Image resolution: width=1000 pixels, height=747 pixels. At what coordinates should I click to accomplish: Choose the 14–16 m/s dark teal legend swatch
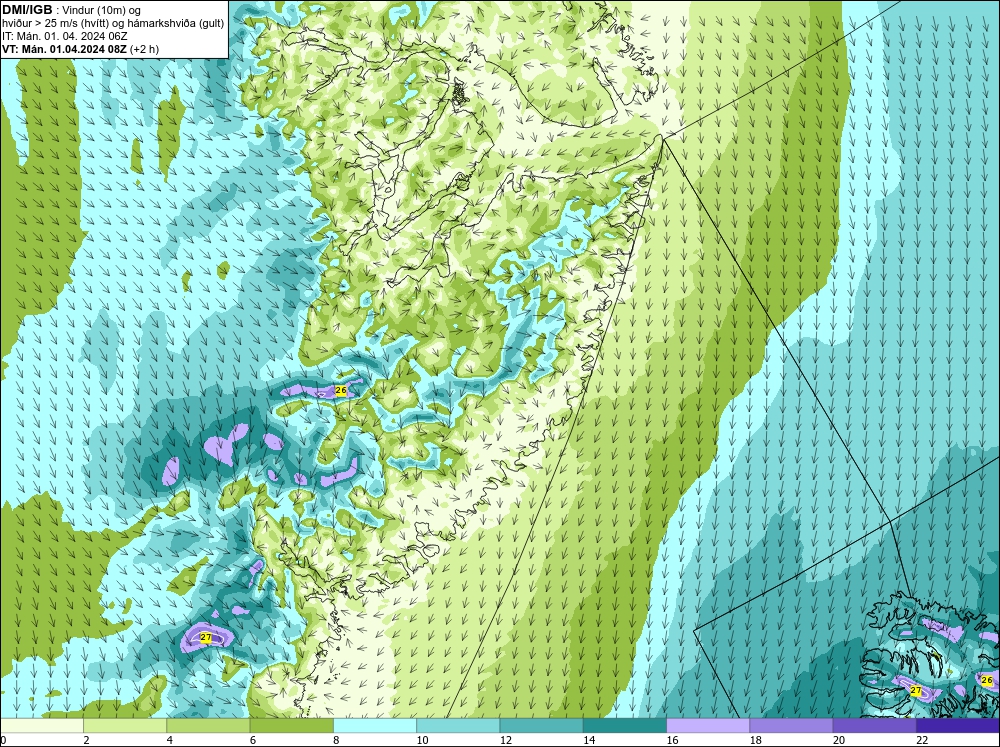(x=625, y=725)
